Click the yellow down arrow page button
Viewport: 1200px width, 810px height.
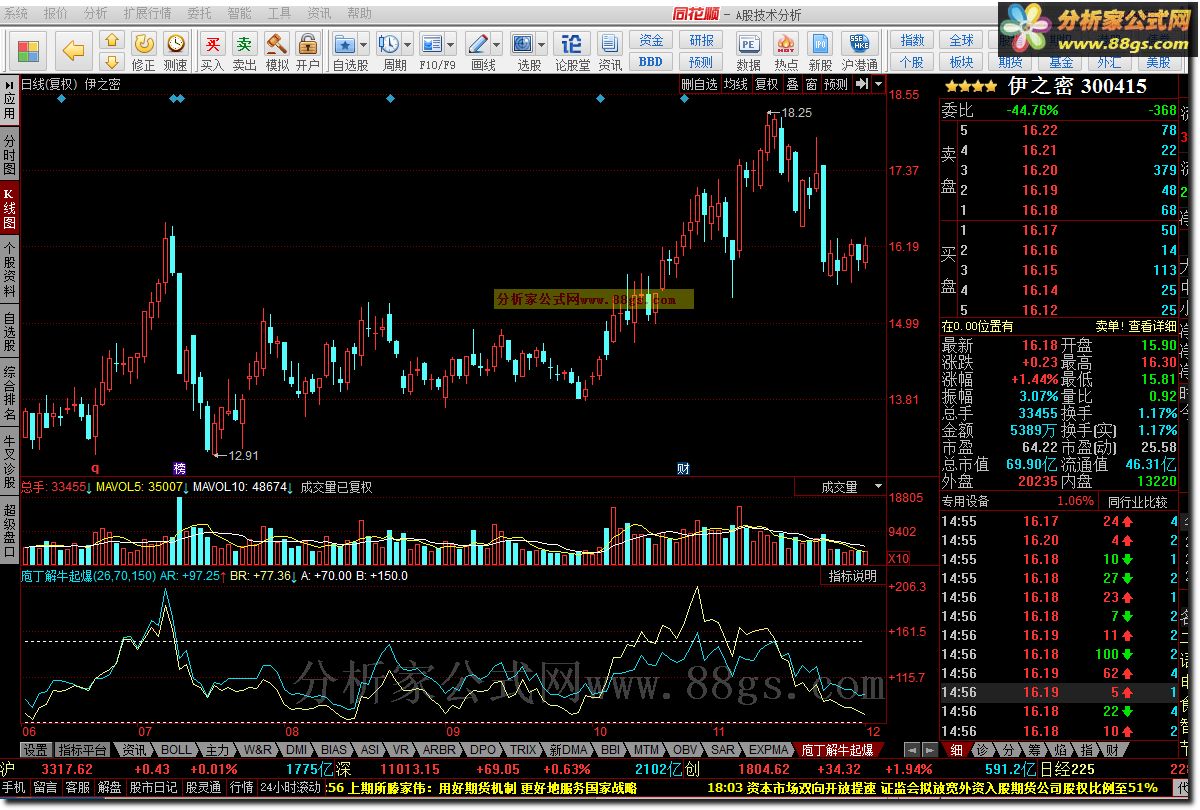[x=112, y=62]
